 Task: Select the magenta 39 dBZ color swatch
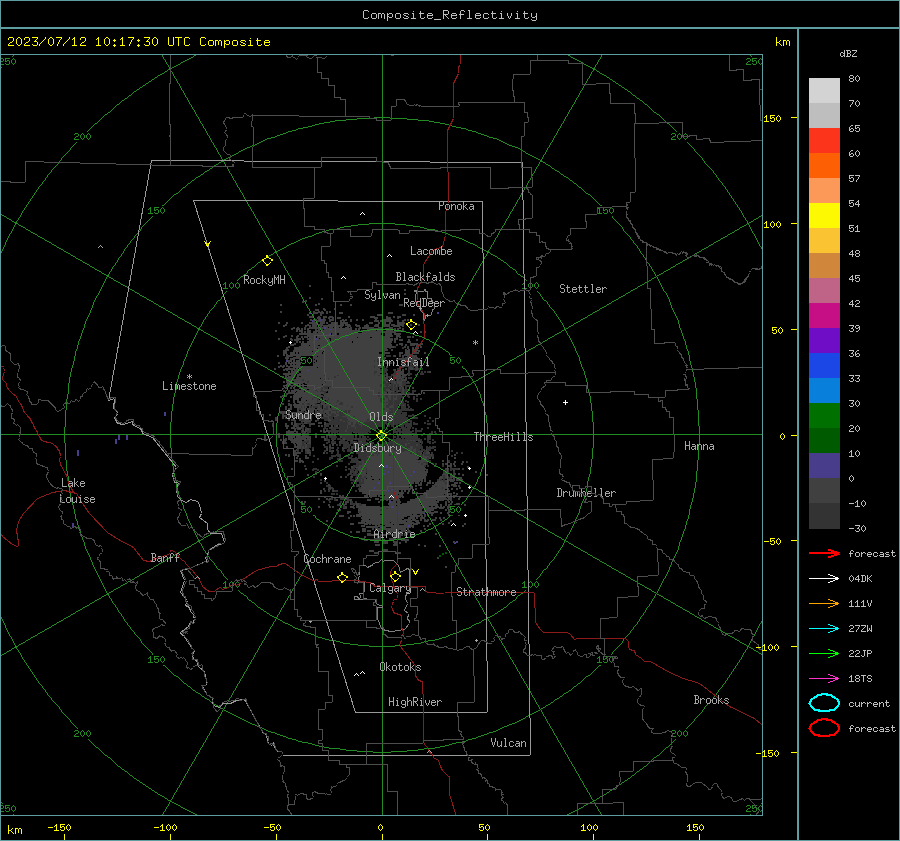pos(824,316)
